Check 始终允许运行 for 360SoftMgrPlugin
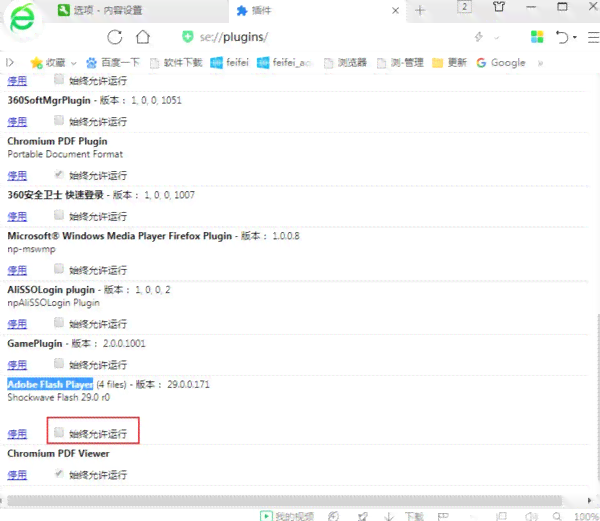 [x=59, y=121]
